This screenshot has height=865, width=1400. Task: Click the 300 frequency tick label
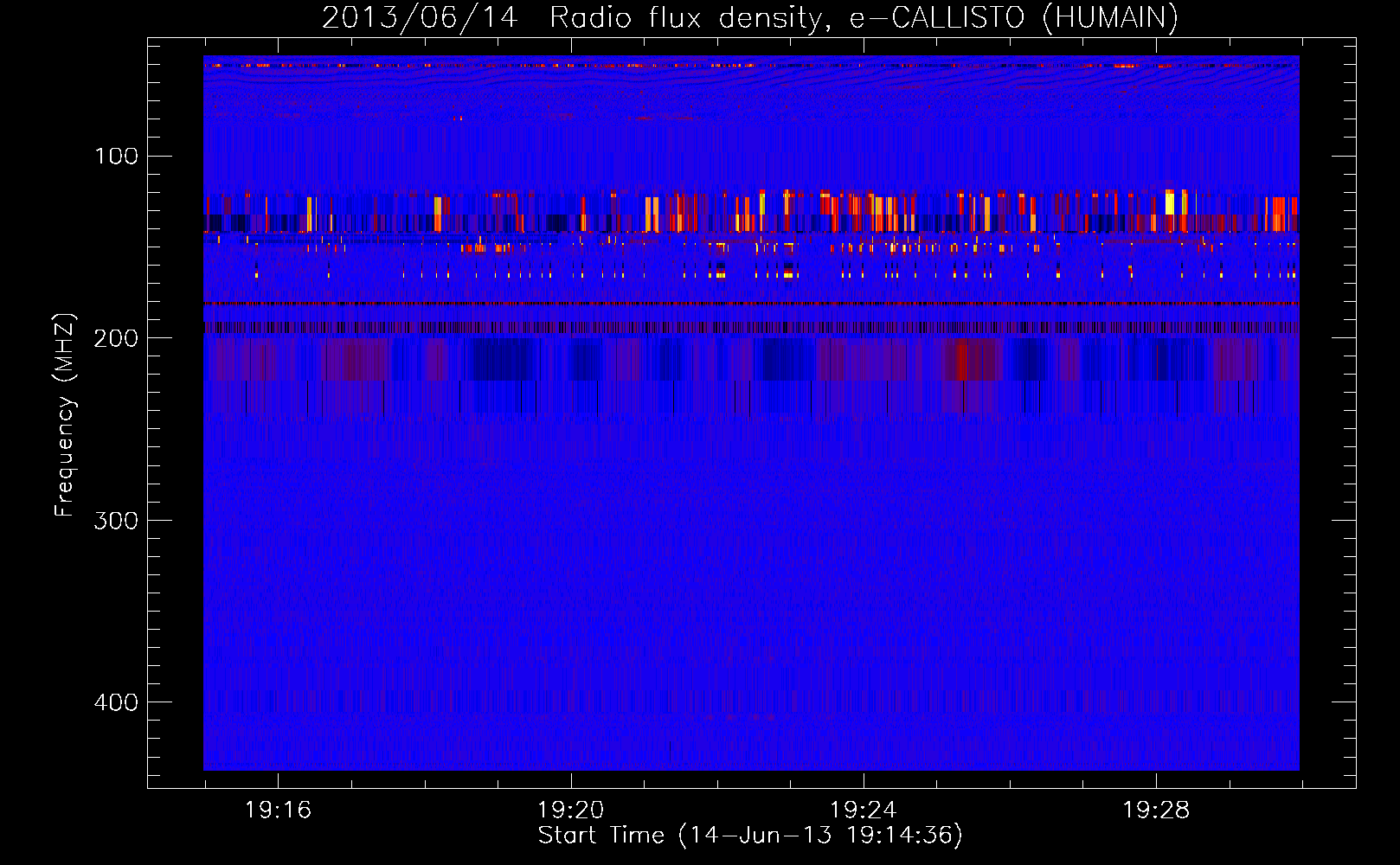117,520
